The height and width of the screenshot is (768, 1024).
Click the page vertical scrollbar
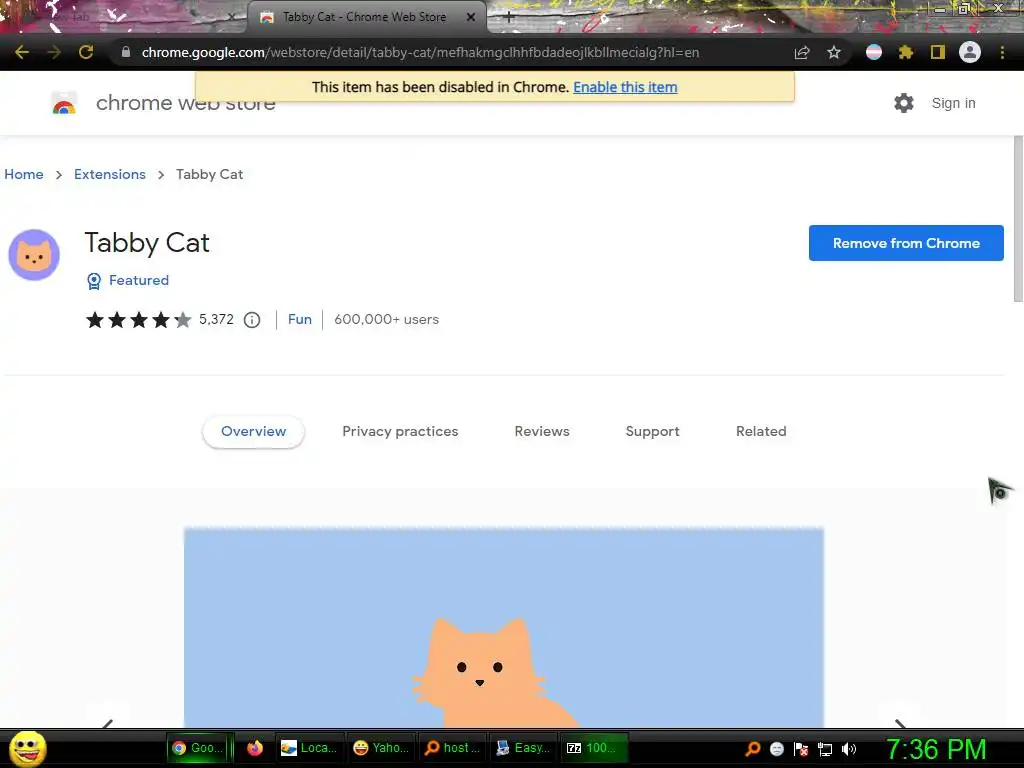pyautogui.click(x=1018, y=219)
